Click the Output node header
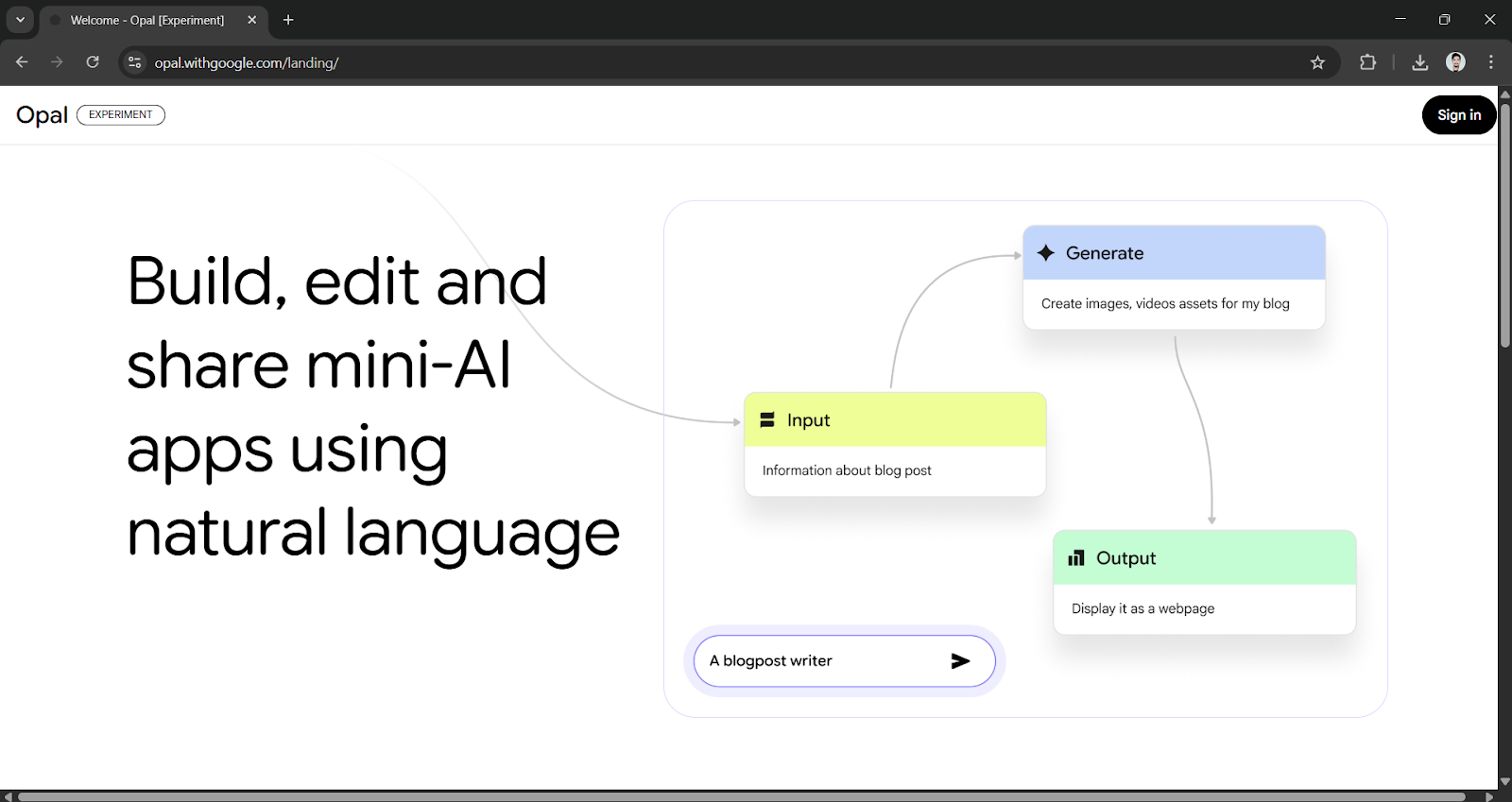 1205,558
